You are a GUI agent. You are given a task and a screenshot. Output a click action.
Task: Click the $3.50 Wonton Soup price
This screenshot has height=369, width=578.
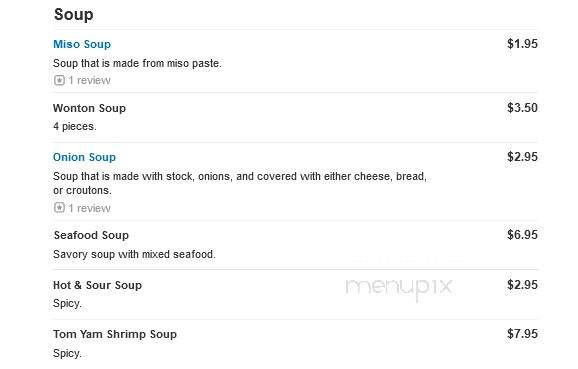522,108
